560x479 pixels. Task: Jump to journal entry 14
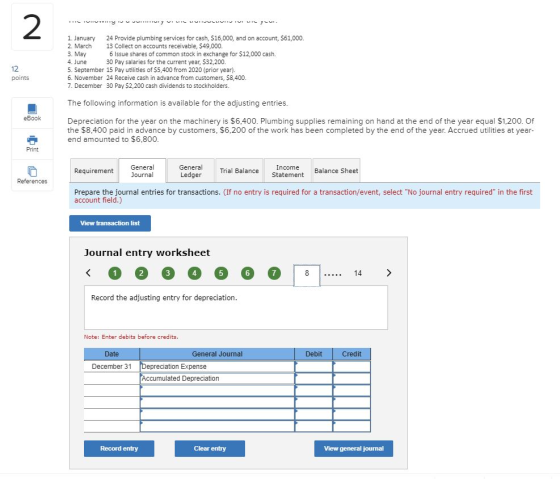(x=358, y=273)
